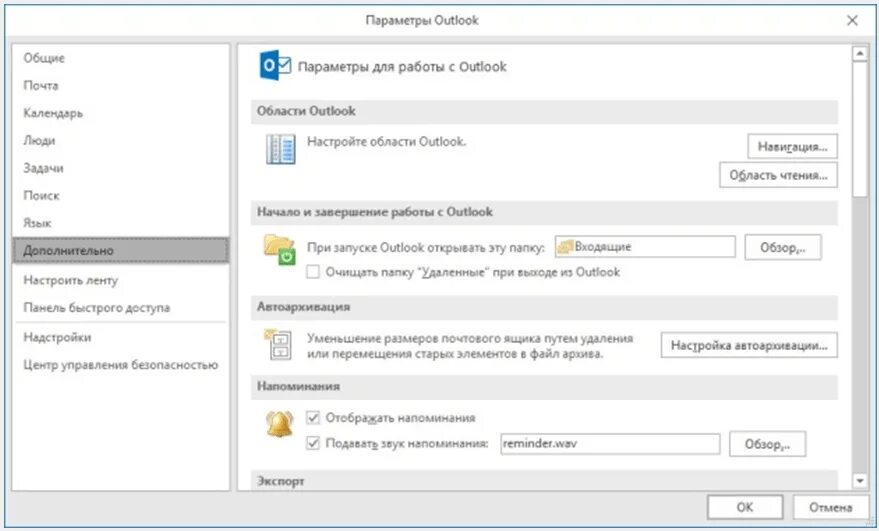This screenshot has height=531, width=879.
Task: Close the Параметры Outlook dialog
Action: click(x=852, y=21)
